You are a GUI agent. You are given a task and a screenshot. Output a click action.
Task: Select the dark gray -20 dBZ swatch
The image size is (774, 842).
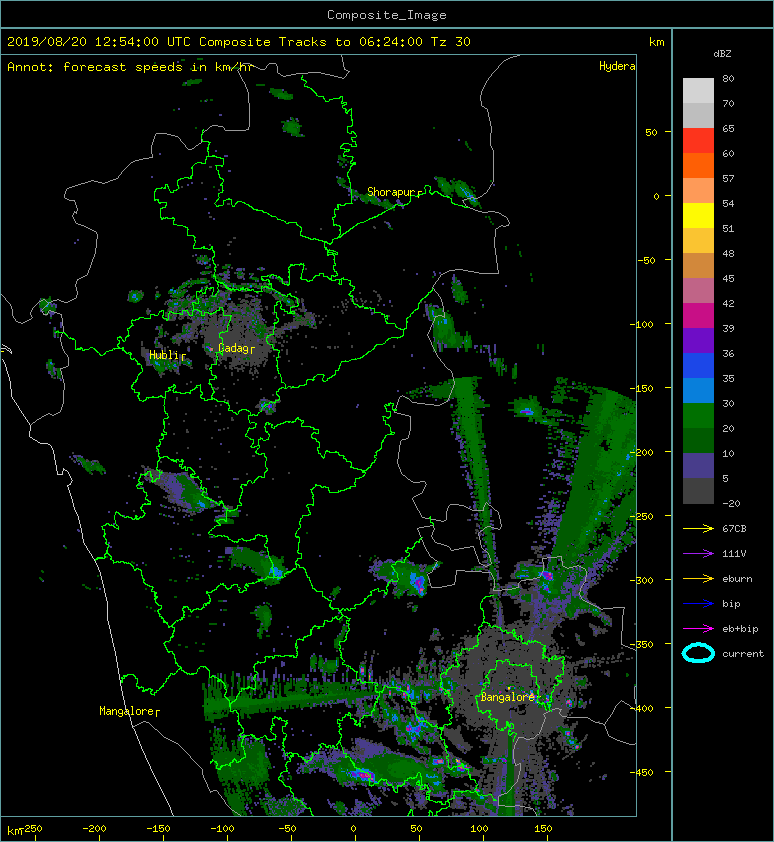(698, 490)
